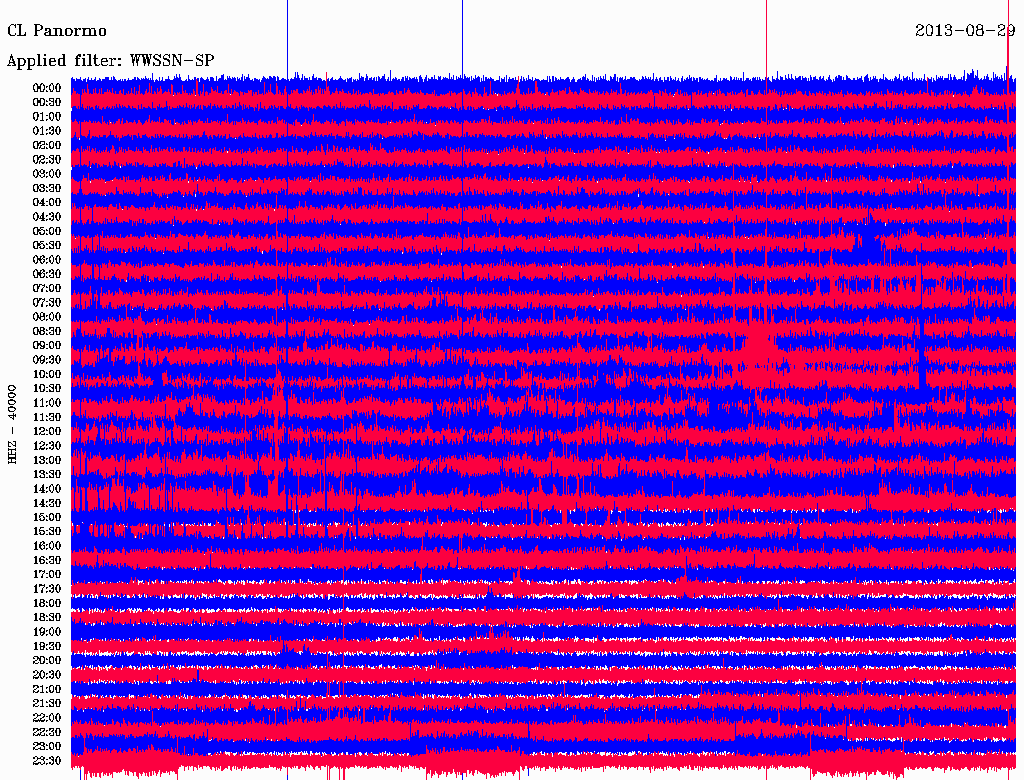Select the 18:30 time label

coord(47,617)
